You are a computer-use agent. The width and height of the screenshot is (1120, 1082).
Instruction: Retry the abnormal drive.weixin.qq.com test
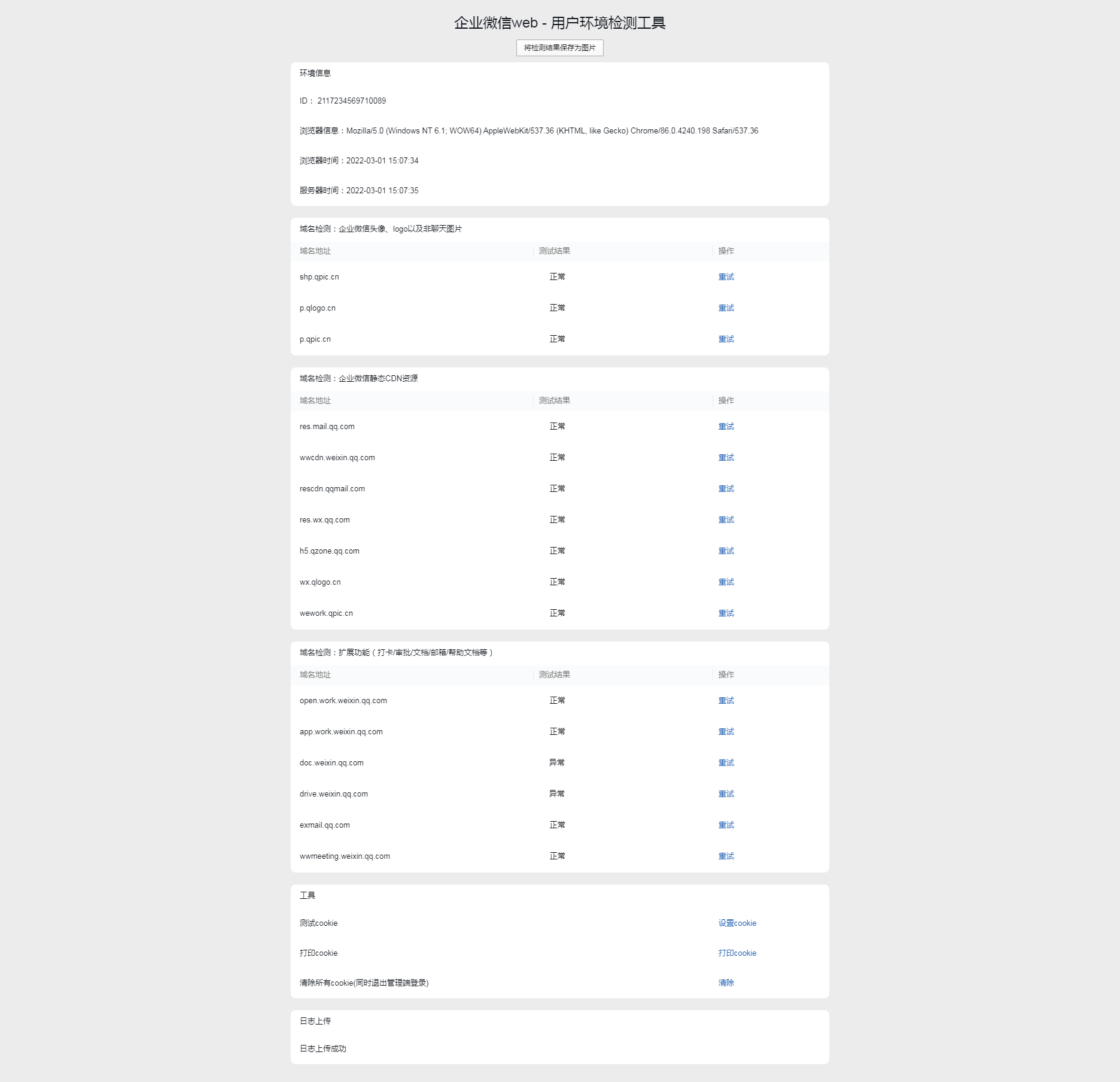point(726,794)
